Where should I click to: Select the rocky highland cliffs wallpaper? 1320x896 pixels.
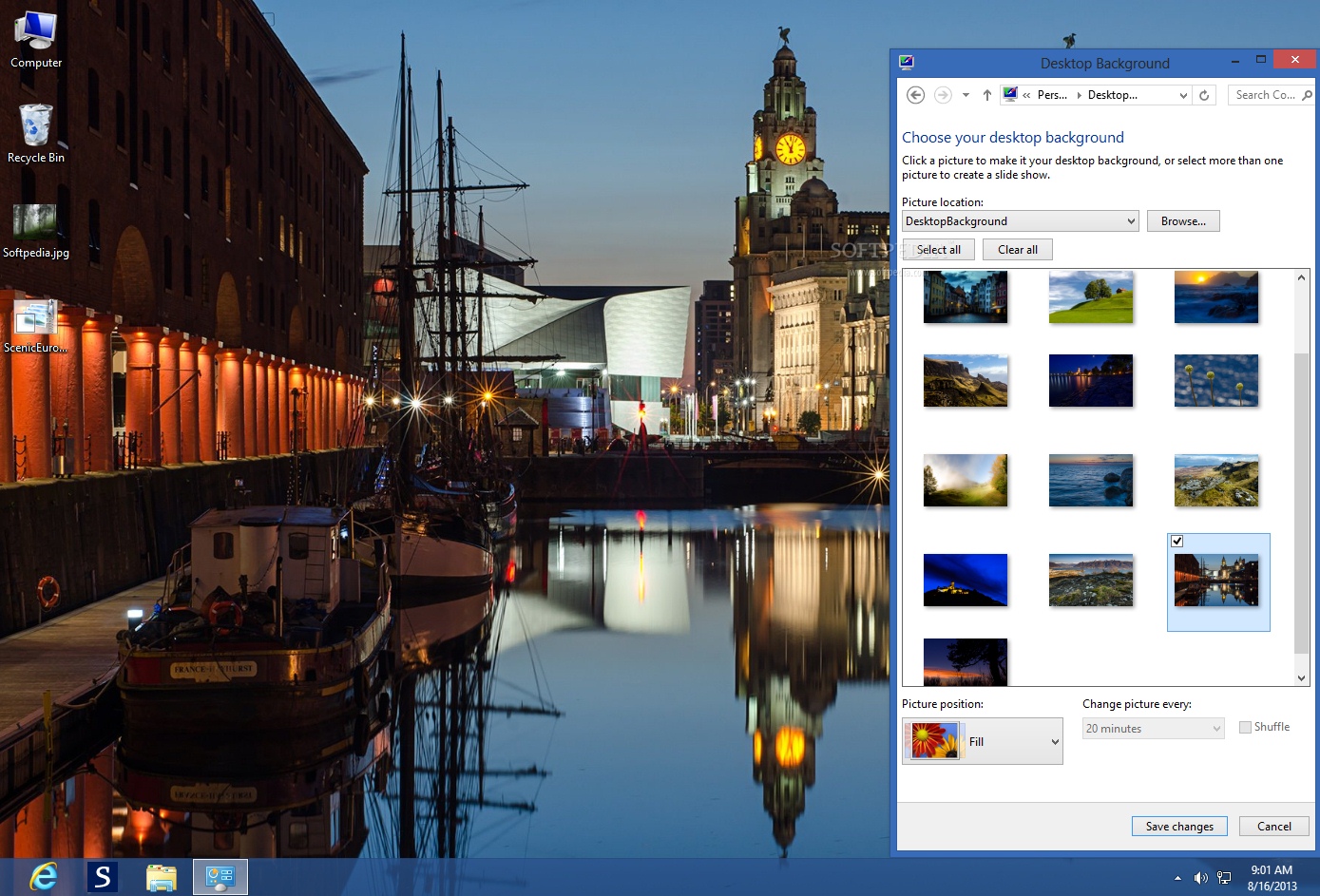[x=966, y=380]
